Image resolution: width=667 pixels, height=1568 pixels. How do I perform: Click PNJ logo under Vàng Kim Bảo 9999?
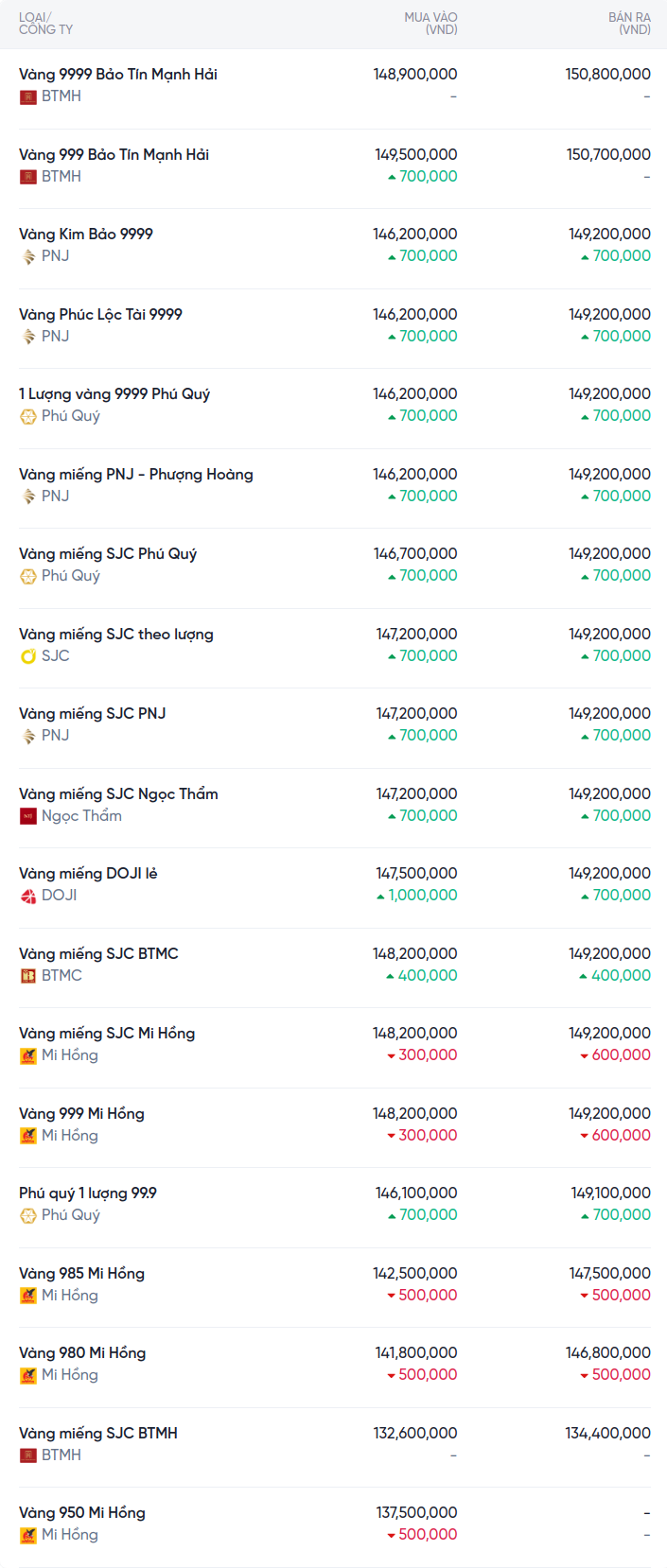[28, 256]
